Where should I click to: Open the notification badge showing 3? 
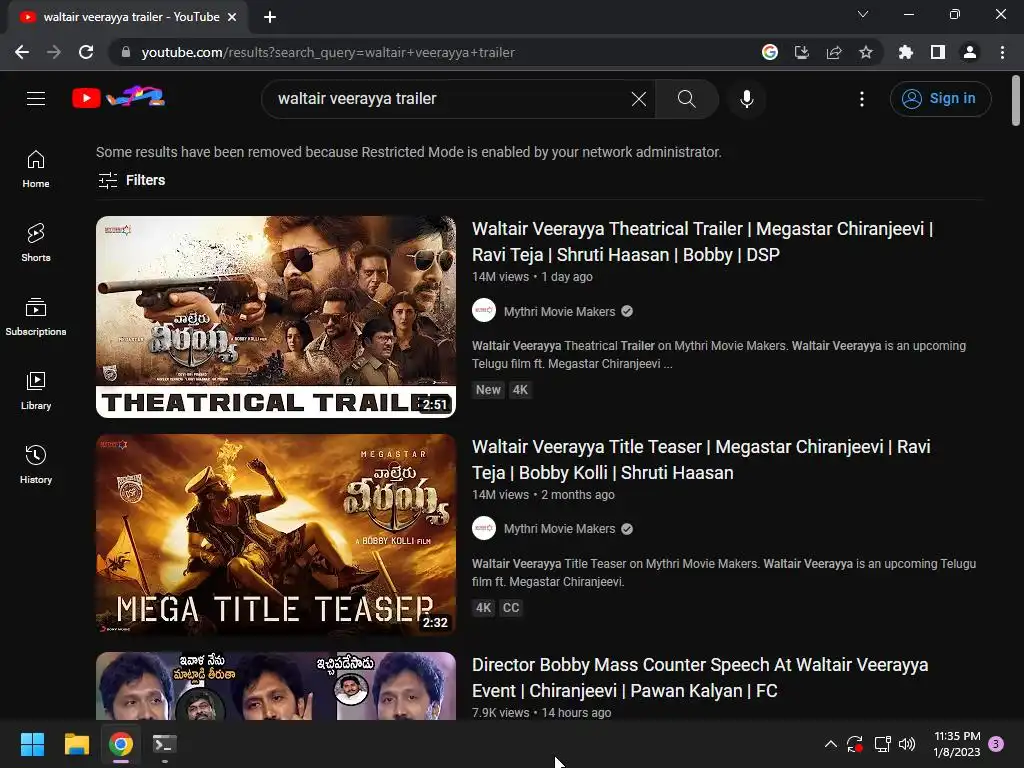click(996, 744)
